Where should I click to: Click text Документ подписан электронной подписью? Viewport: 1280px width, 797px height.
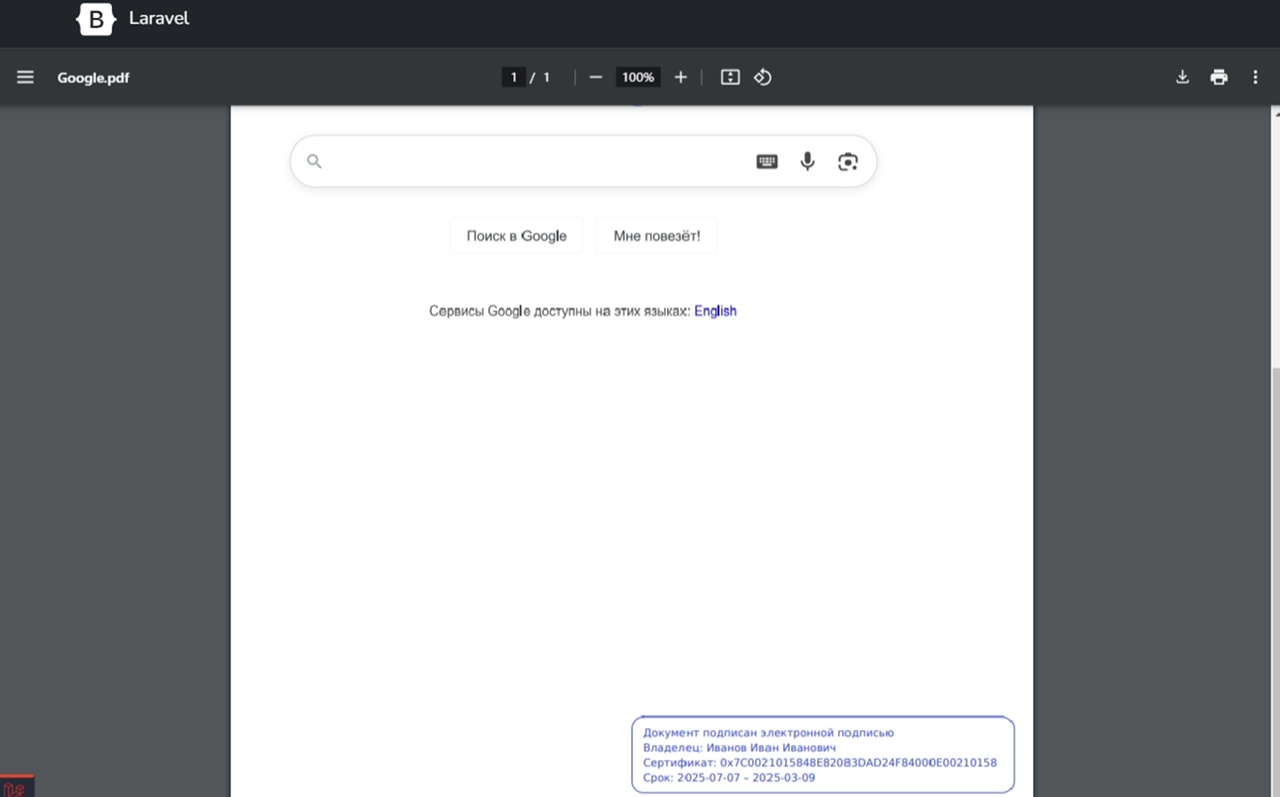click(x=768, y=733)
